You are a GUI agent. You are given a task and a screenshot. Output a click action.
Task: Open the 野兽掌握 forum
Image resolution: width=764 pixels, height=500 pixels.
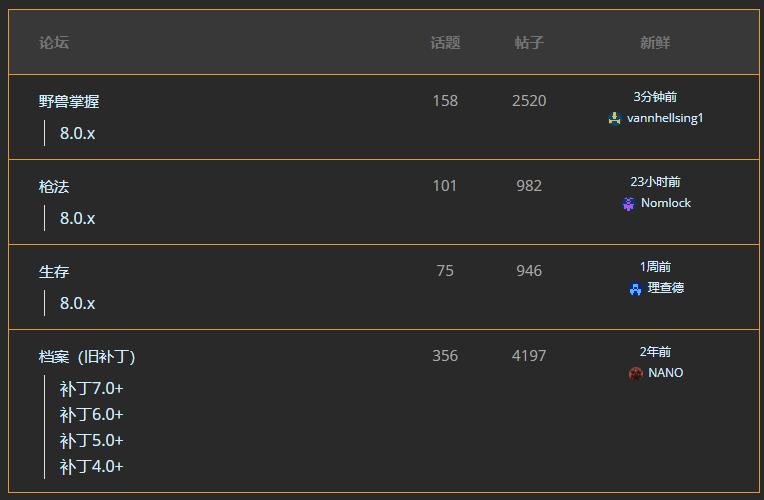[69, 101]
